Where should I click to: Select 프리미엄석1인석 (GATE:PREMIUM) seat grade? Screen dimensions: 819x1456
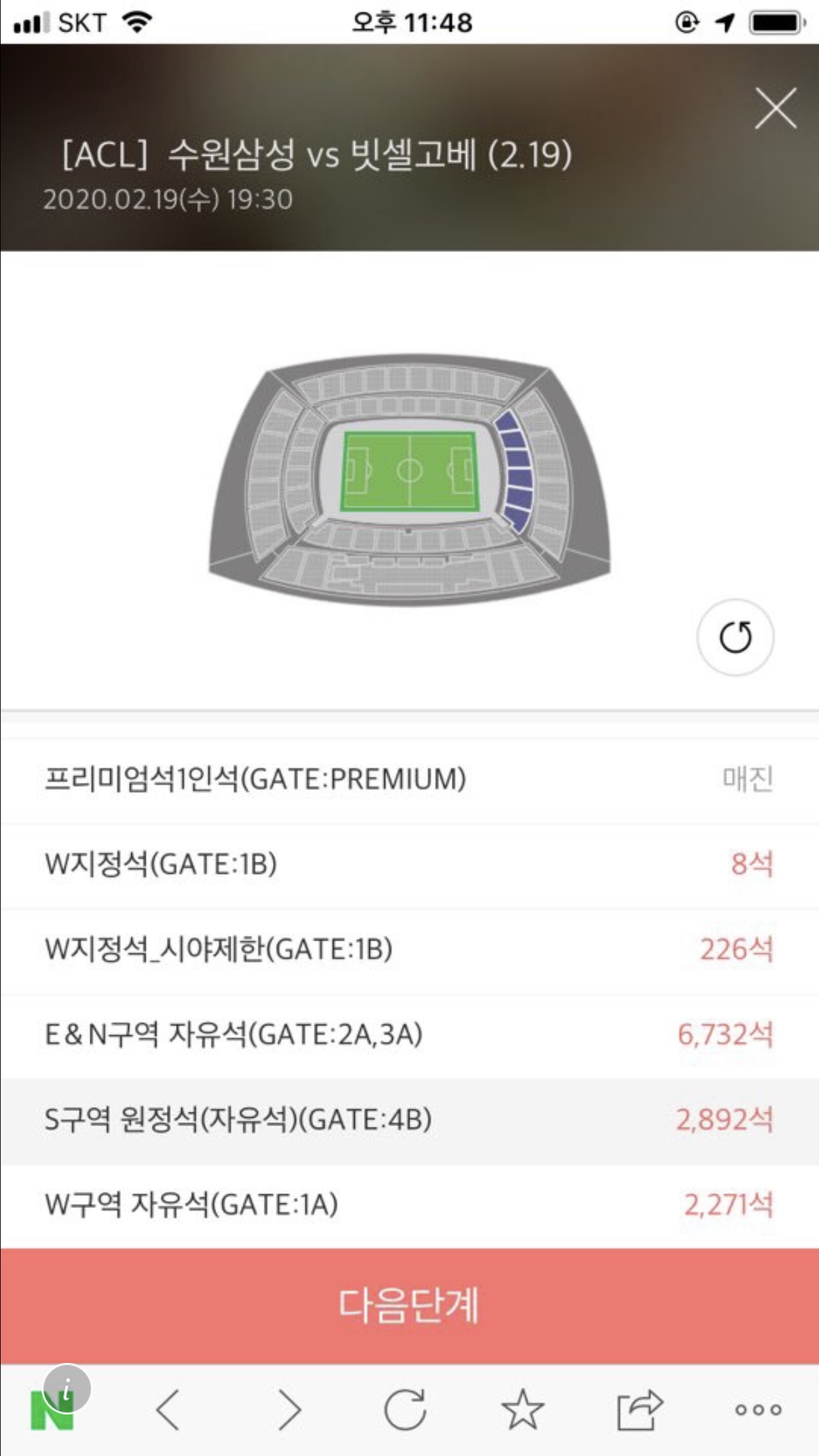(409, 779)
